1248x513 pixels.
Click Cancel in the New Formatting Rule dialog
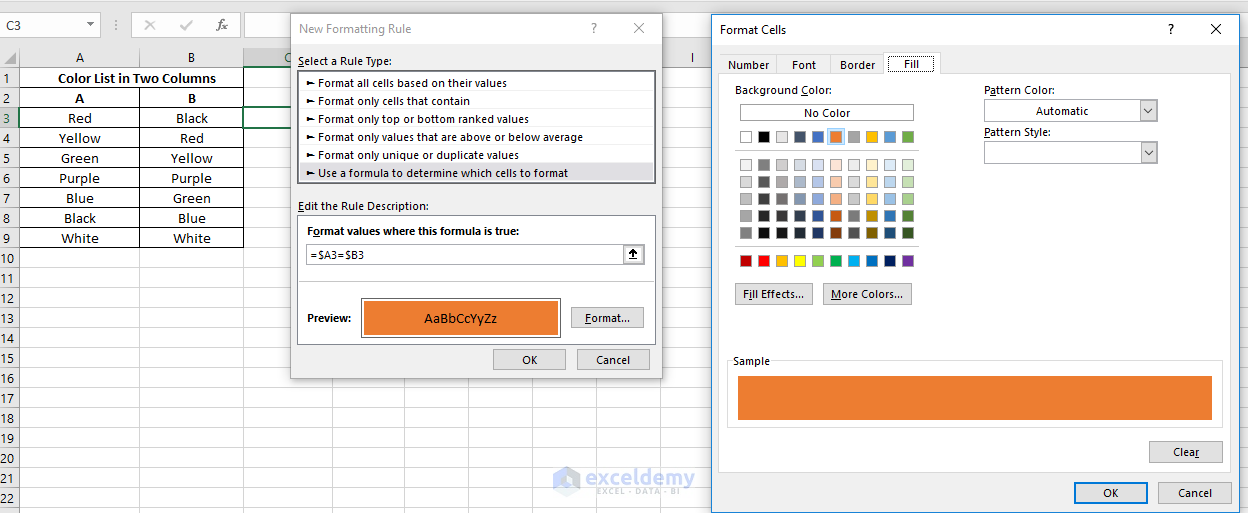(x=613, y=360)
